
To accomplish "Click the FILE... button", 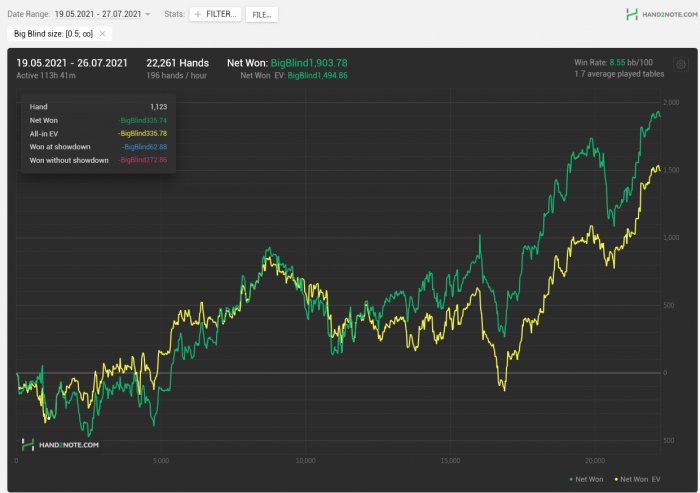I will coord(262,15).
